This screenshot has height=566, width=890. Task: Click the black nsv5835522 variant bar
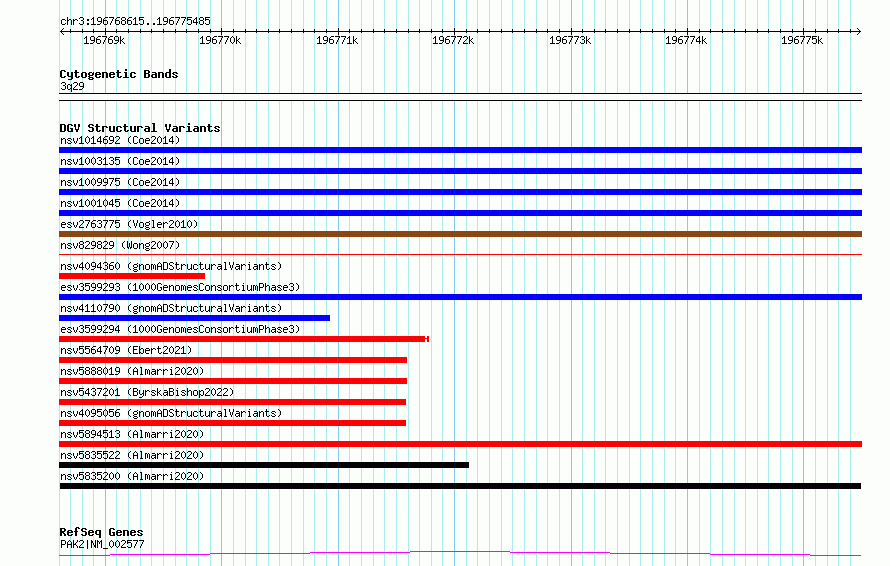click(x=264, y=465)
